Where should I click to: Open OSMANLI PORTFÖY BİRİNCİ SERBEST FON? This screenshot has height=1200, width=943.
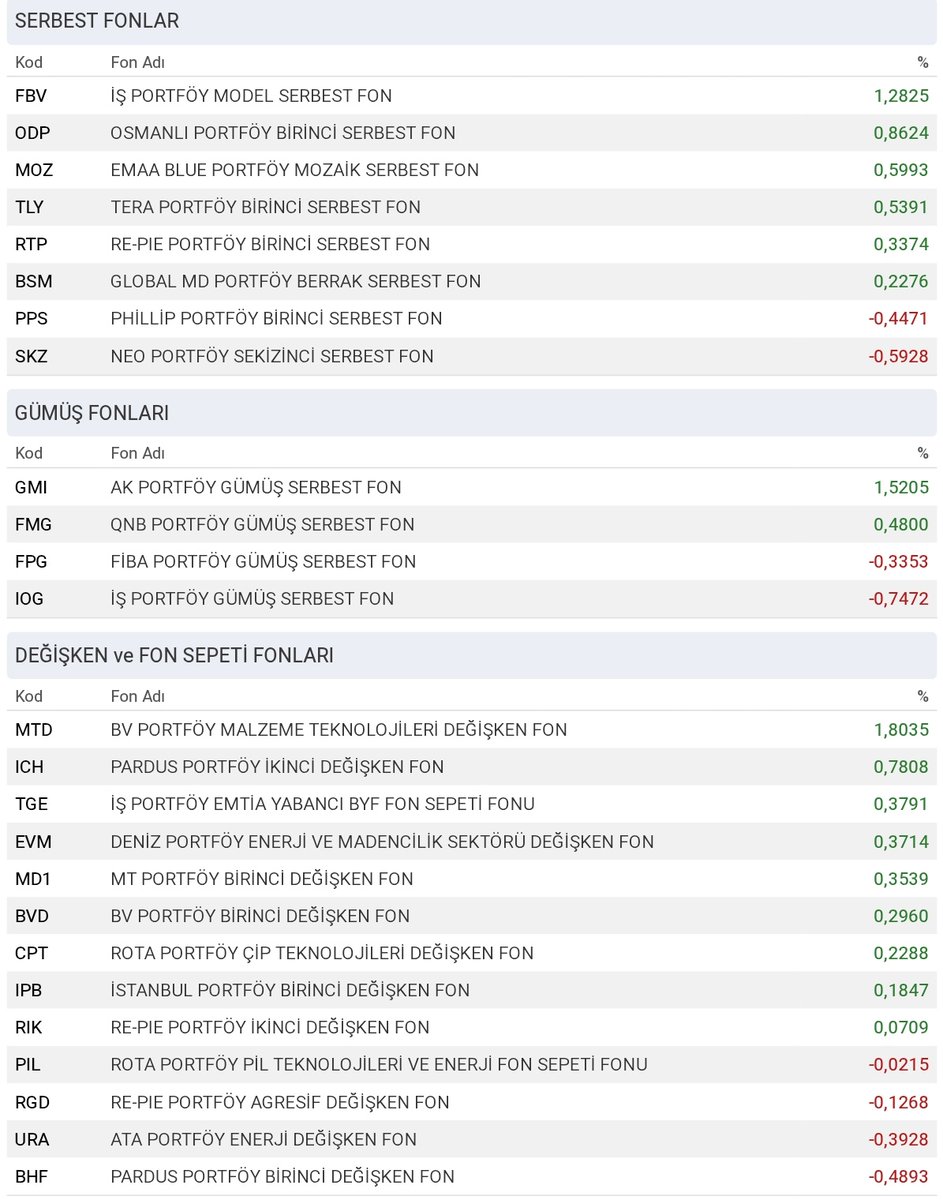[283, 133]
